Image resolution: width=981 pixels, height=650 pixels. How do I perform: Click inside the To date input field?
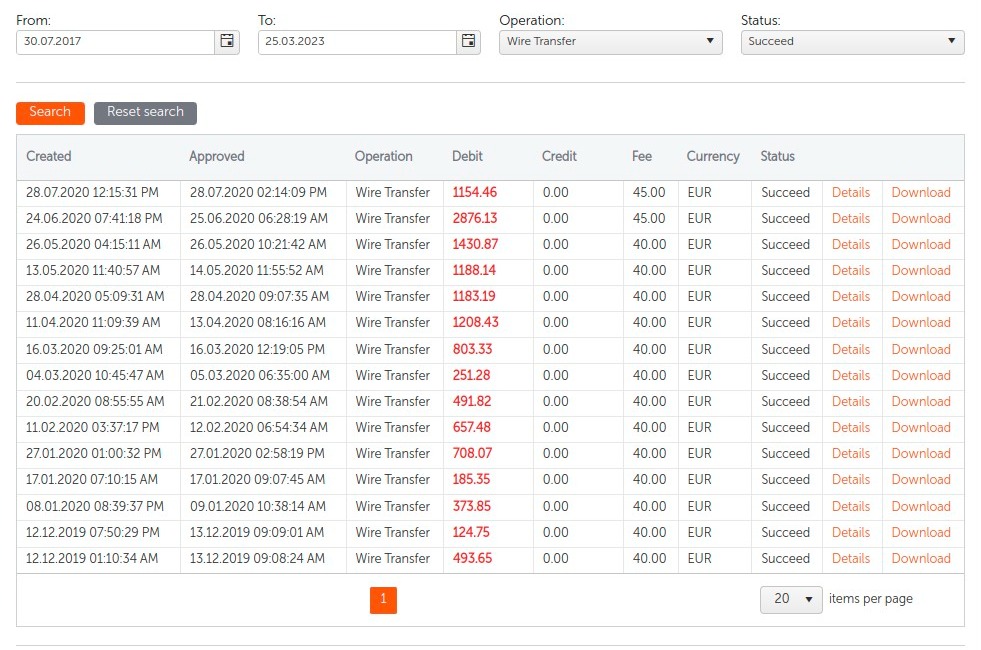[357, 42]
